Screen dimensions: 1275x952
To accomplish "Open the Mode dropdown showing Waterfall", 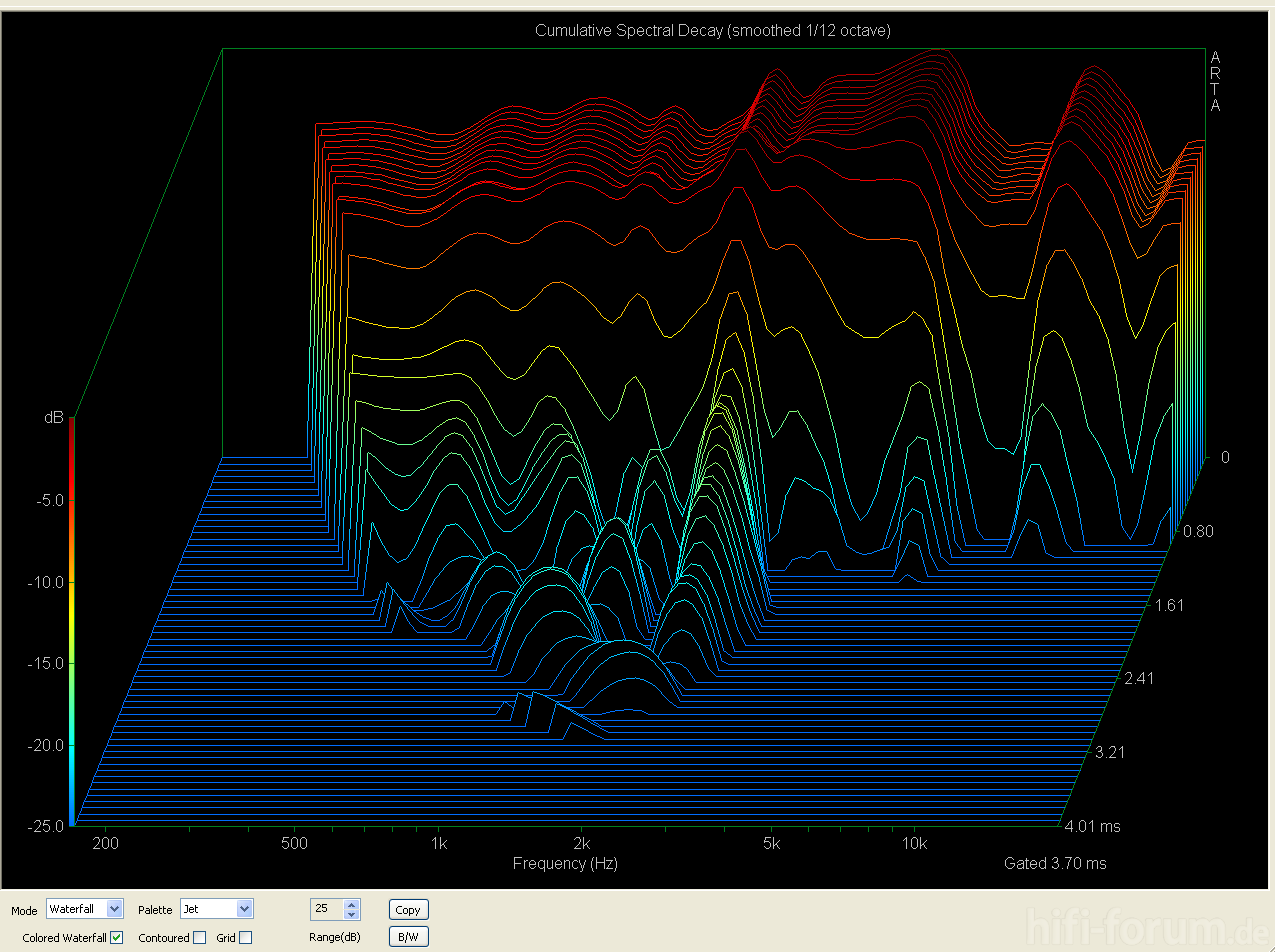I will tap(114, 909).
